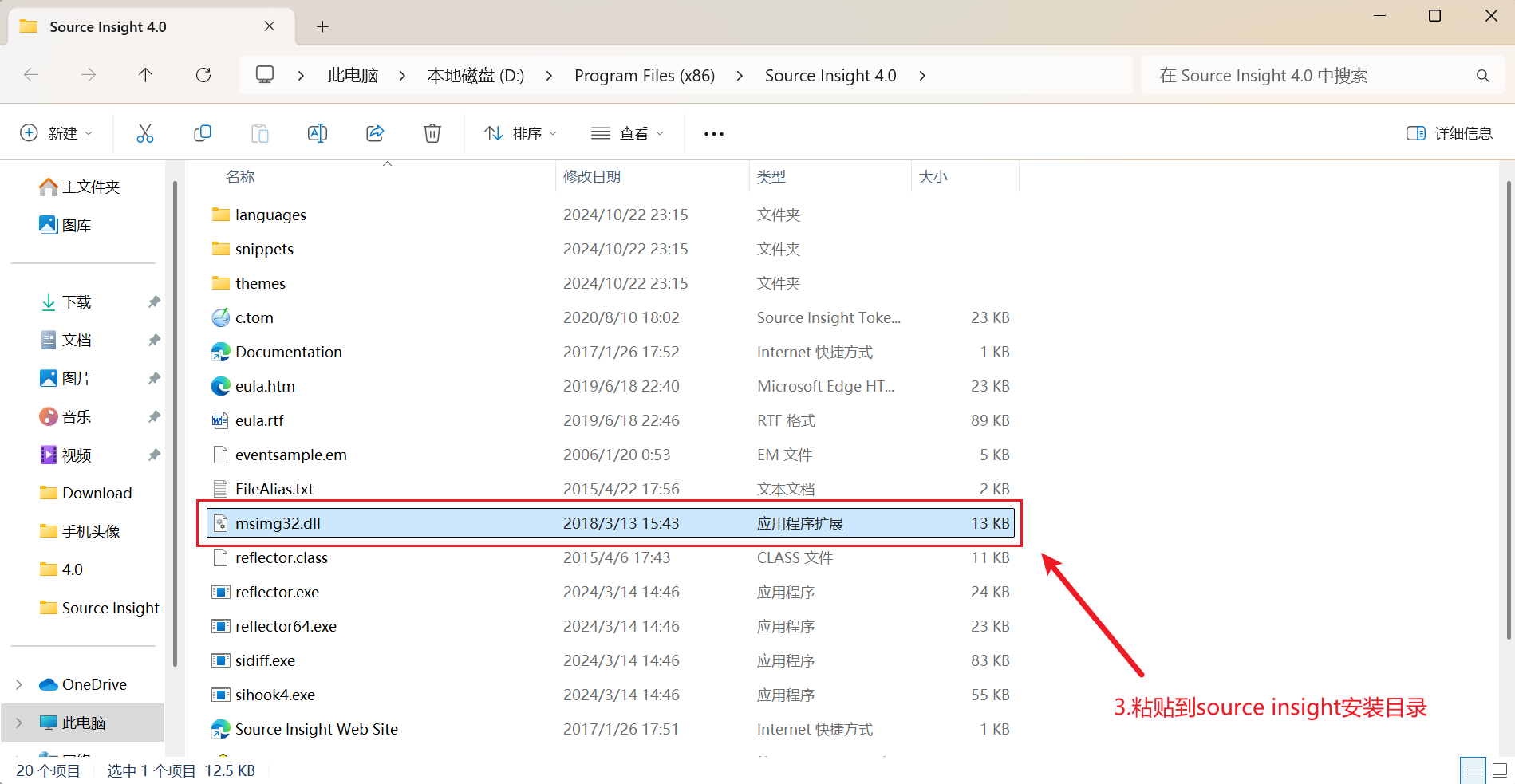Click the file list vertical scrollbar

1508,410
